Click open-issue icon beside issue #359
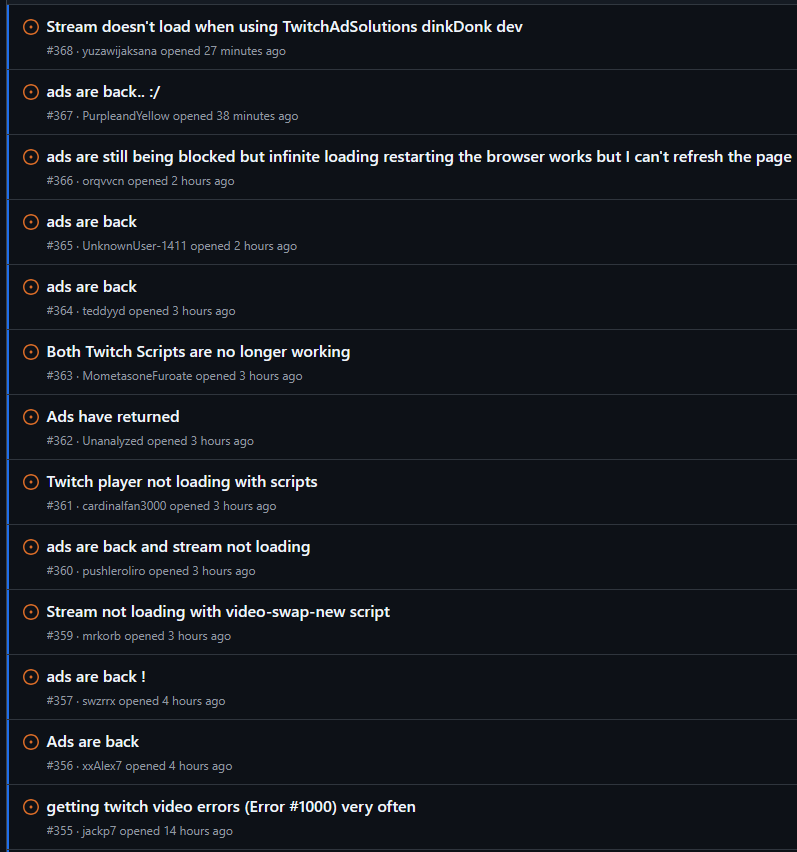 click(x=31, y=612)
